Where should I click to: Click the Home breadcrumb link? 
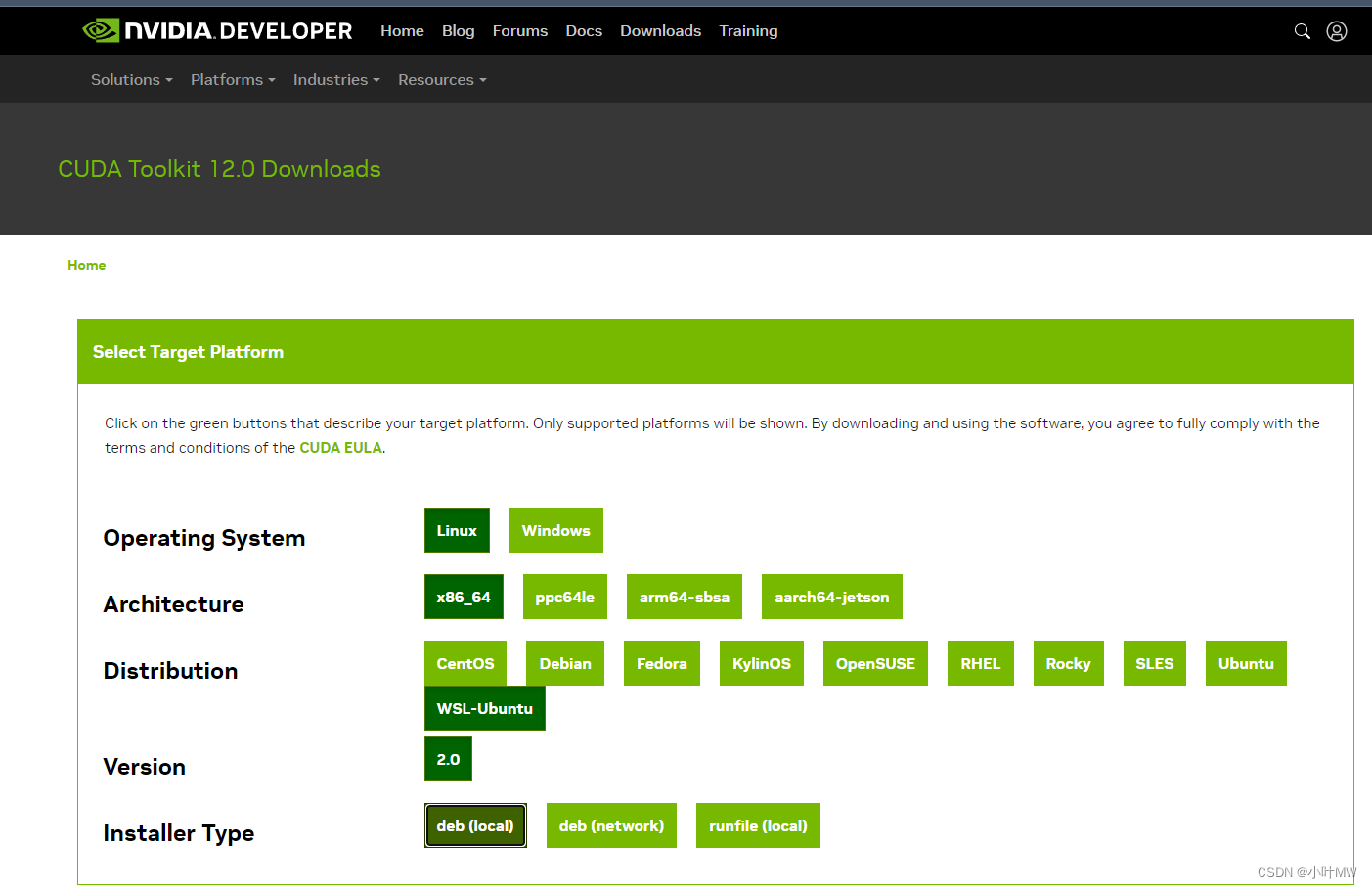pyautogui.click(x=87, y=265)
